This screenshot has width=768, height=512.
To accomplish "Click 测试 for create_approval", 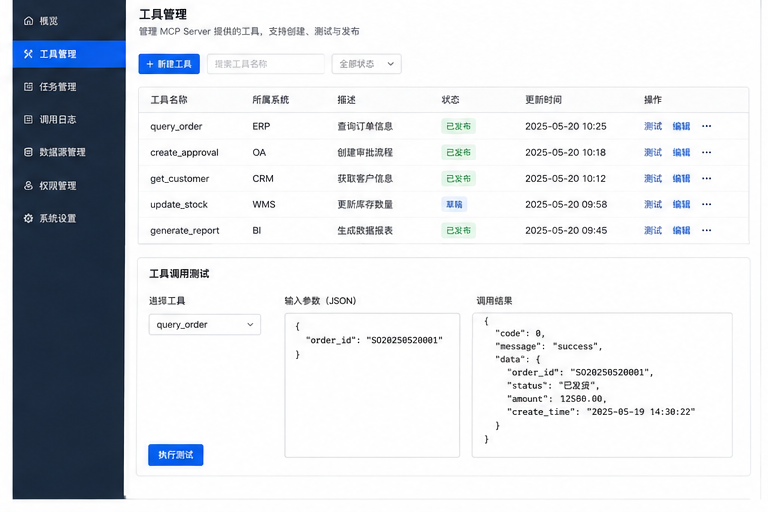I will tap(653, 152).
